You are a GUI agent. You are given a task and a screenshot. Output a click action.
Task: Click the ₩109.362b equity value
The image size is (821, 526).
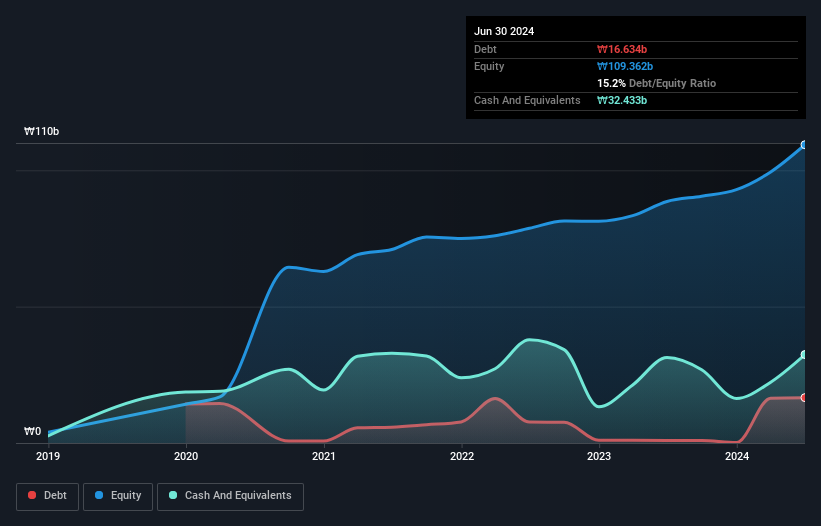pos(625,66)
